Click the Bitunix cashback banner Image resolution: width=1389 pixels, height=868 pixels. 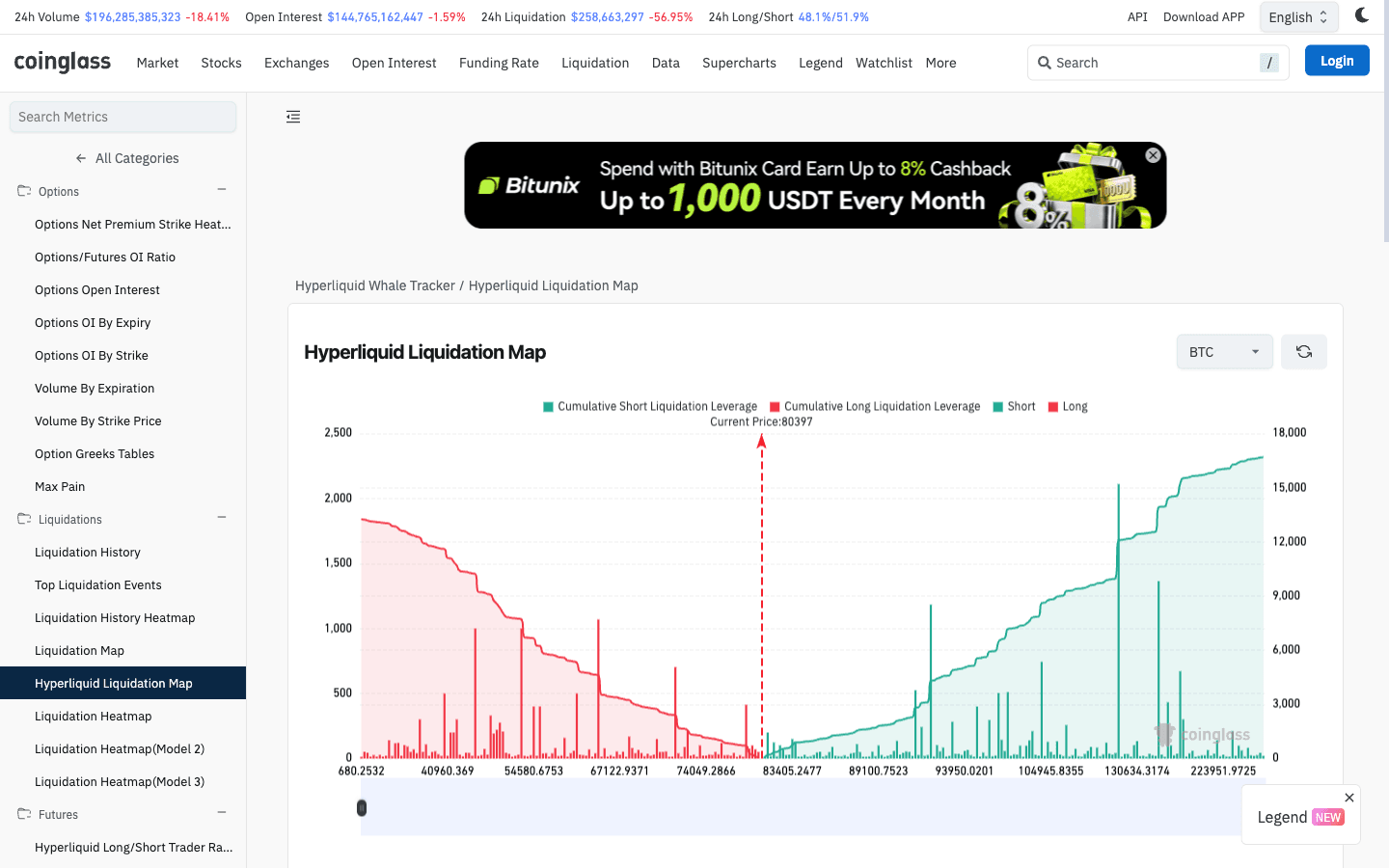[x=815, y=185]
